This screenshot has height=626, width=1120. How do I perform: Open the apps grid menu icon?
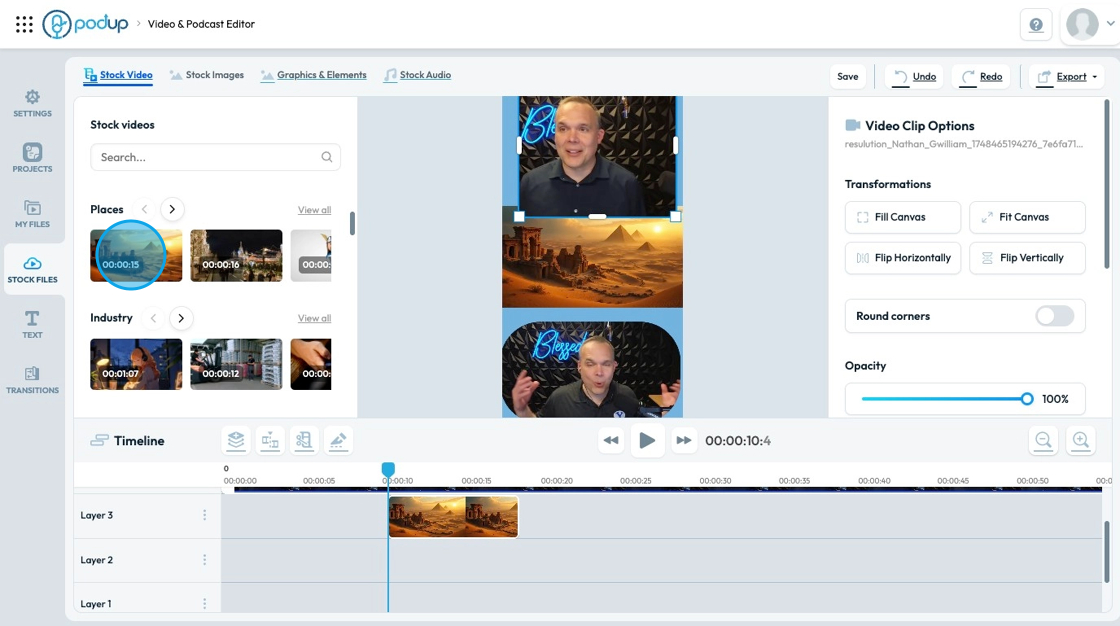(x=24, y=24)
